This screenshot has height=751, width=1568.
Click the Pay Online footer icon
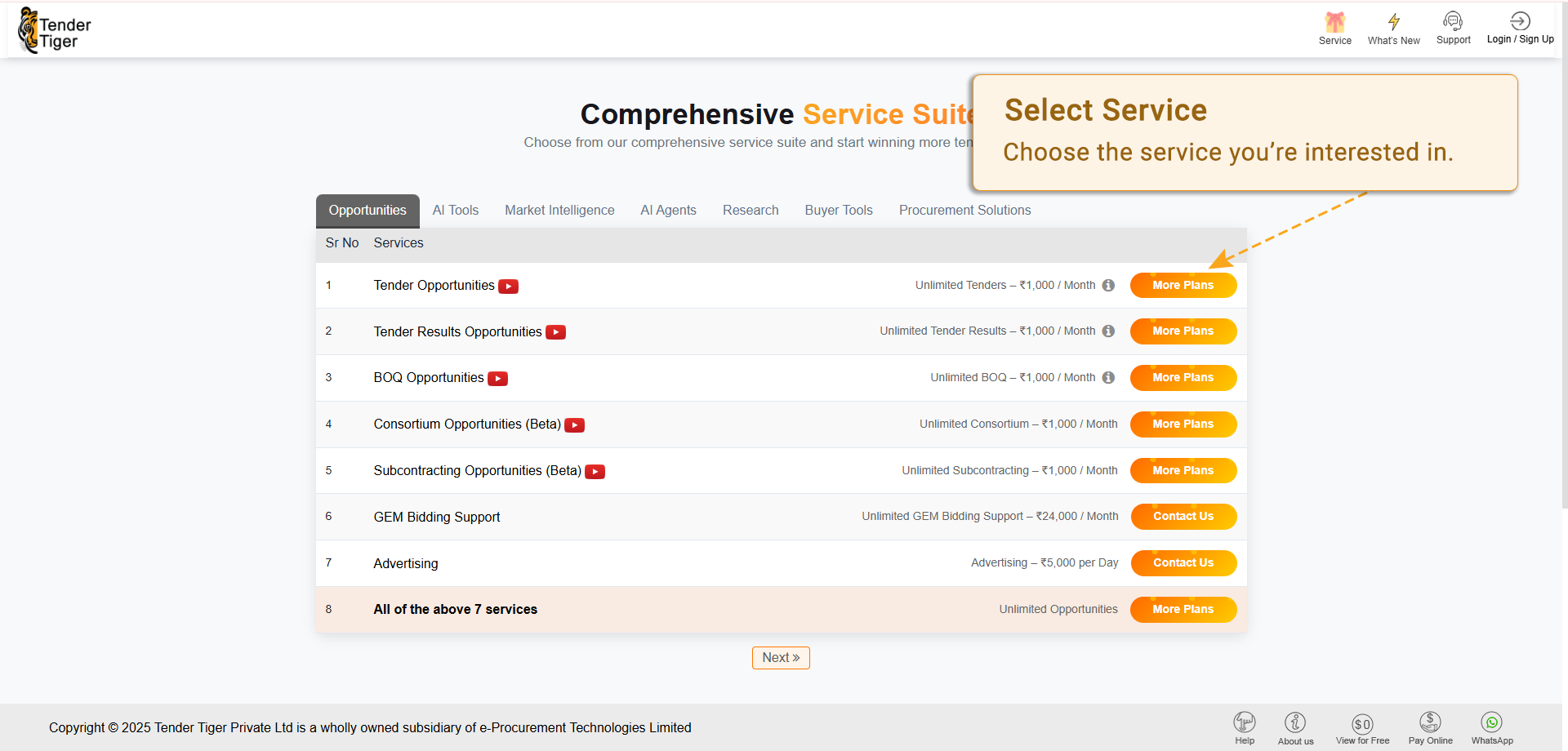pos(1430,722)
